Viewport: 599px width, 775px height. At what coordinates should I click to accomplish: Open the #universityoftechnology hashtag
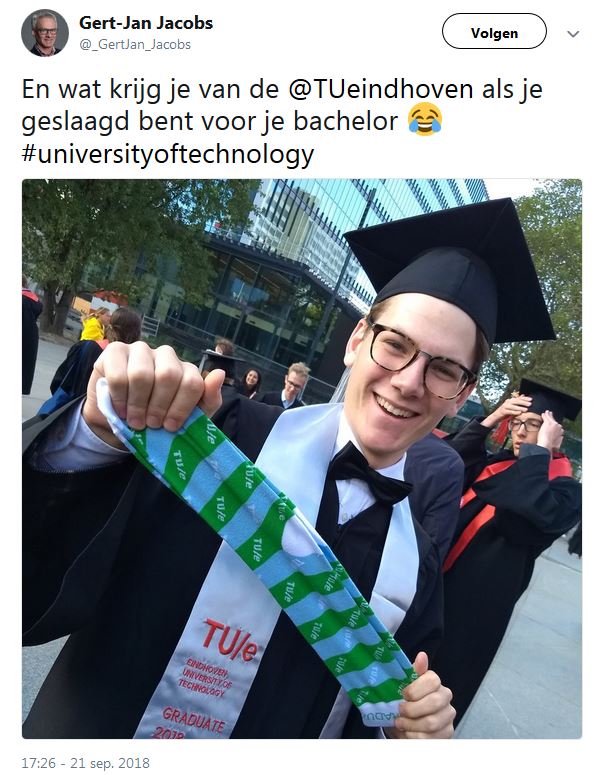point(168,154)
